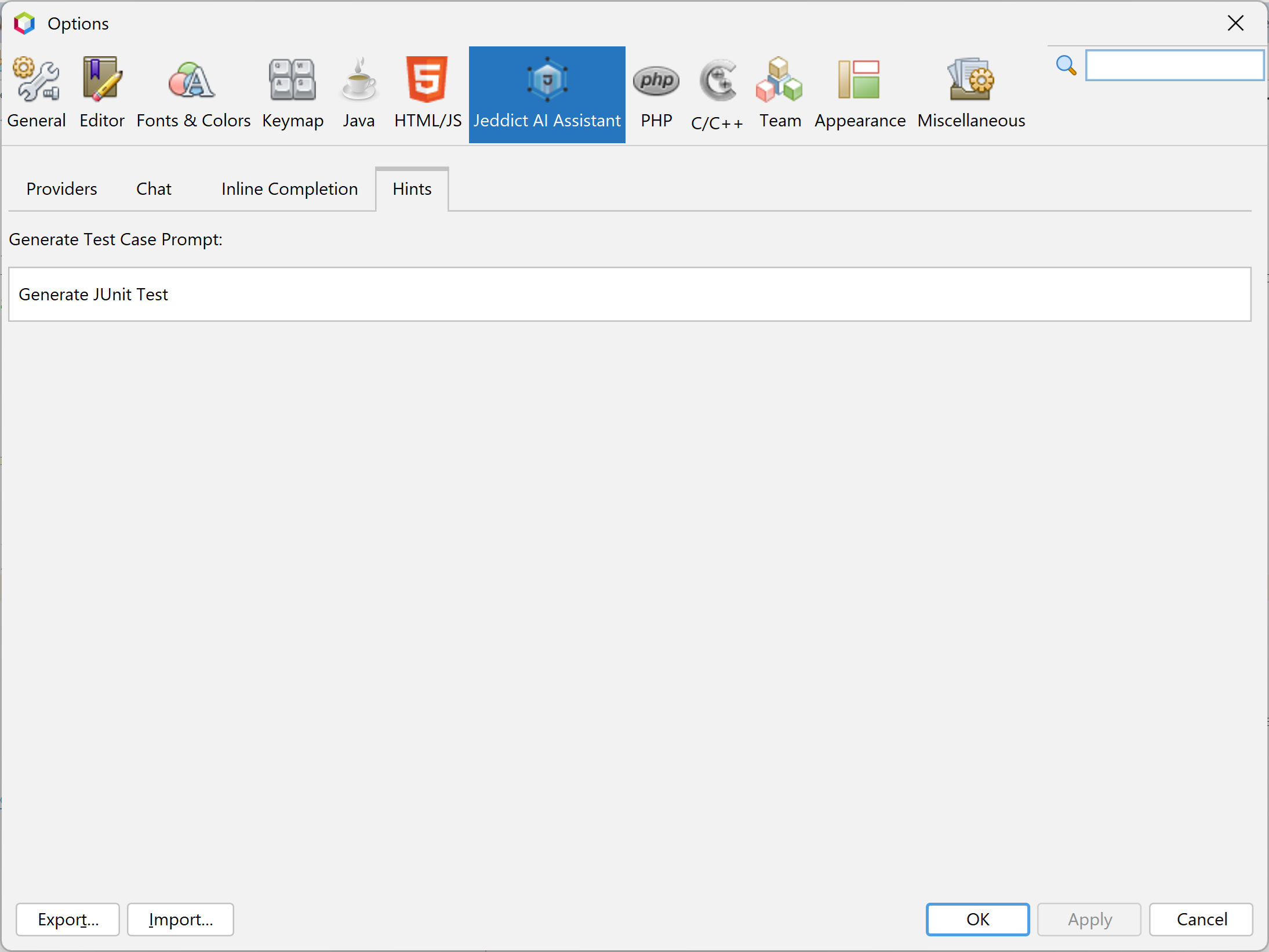The width and height of the screenshot is (1269, 952).
Task: Switch to the Providers tab
Action: click(63, 188)
